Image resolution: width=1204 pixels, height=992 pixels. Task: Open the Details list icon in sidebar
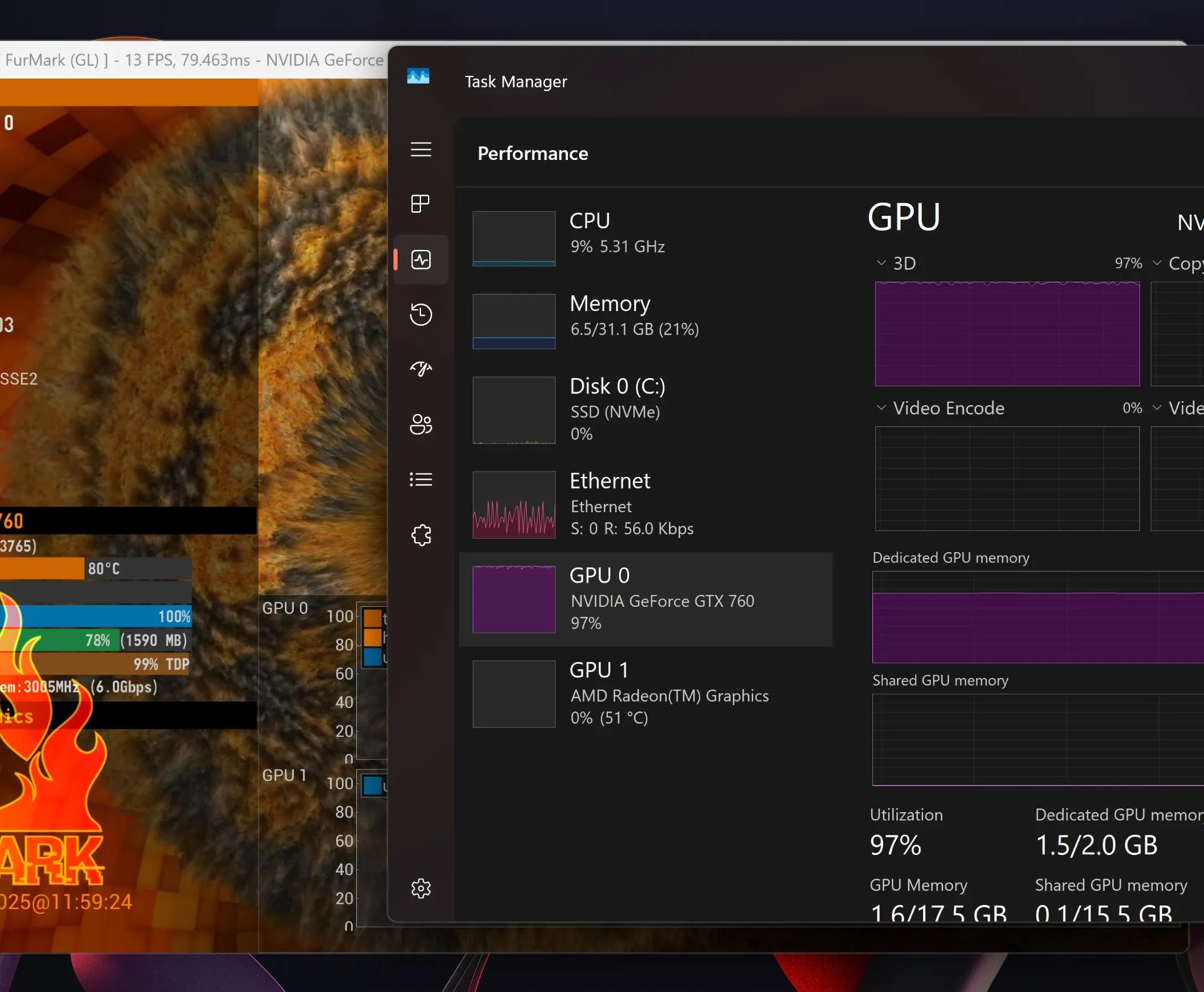tap(421, 479)
